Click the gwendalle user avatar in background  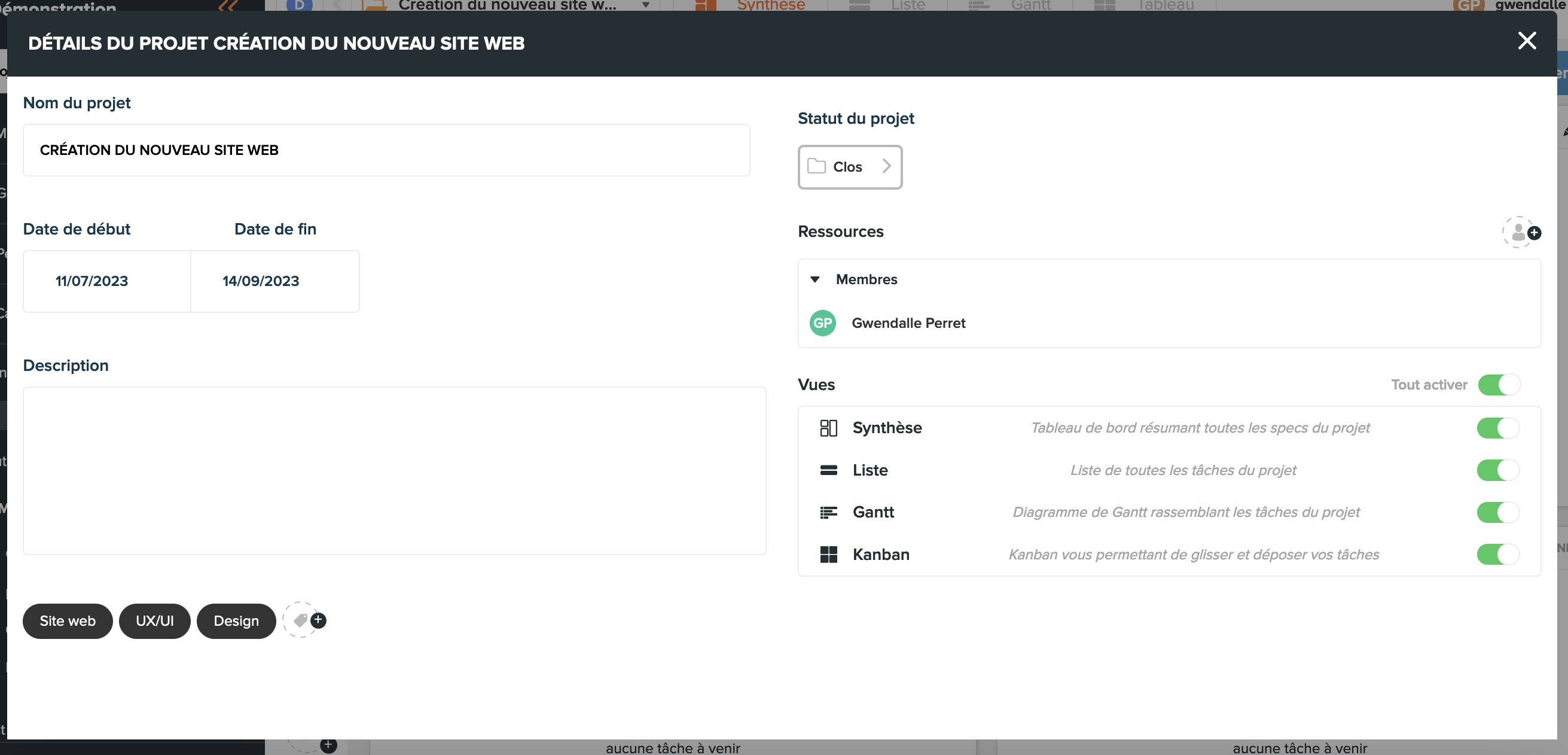(1468, 5)
